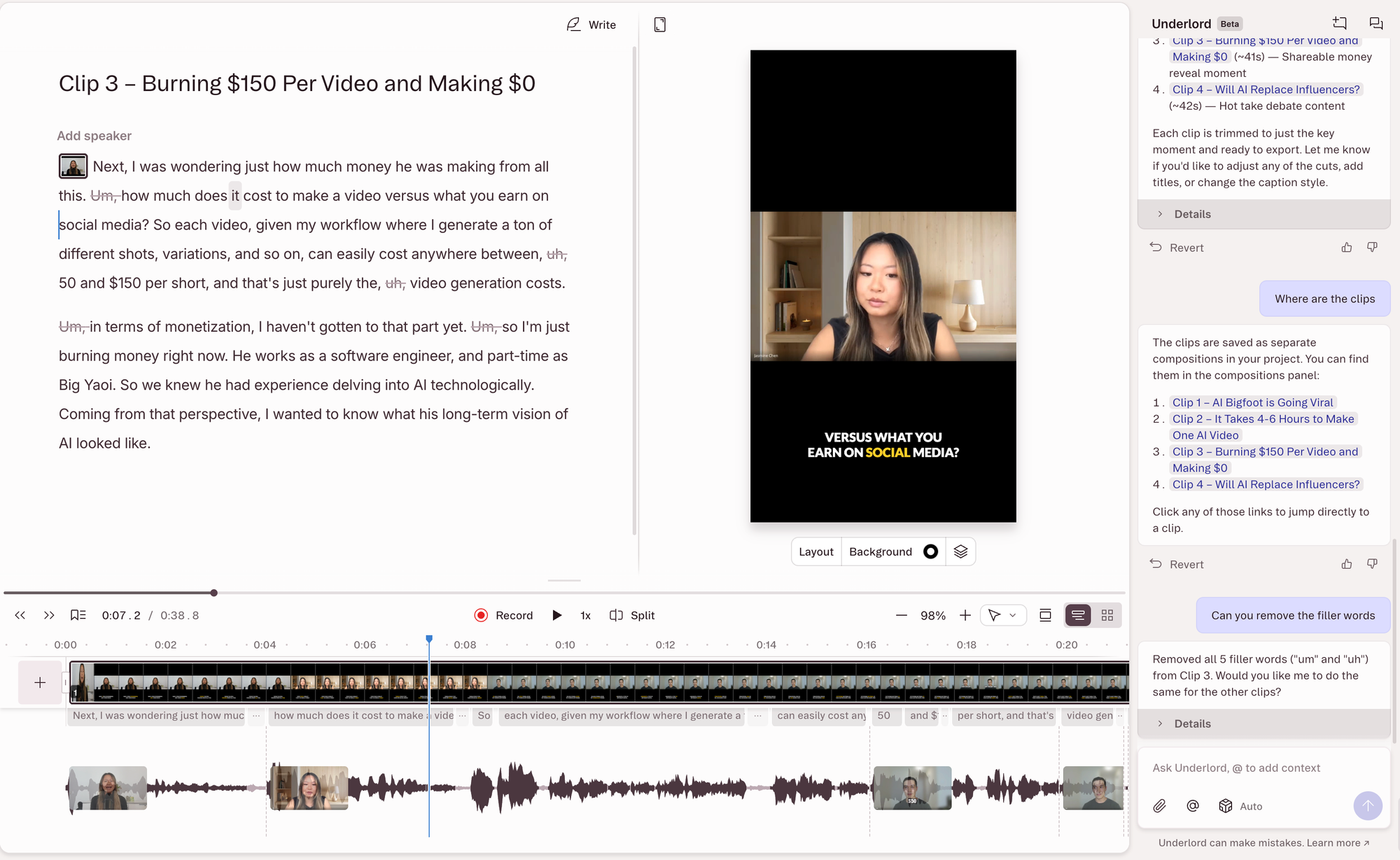Viewport: 1400px width, 860px height.
Task: Change the 1x playback speed
Action: click(x=586, y=615)
